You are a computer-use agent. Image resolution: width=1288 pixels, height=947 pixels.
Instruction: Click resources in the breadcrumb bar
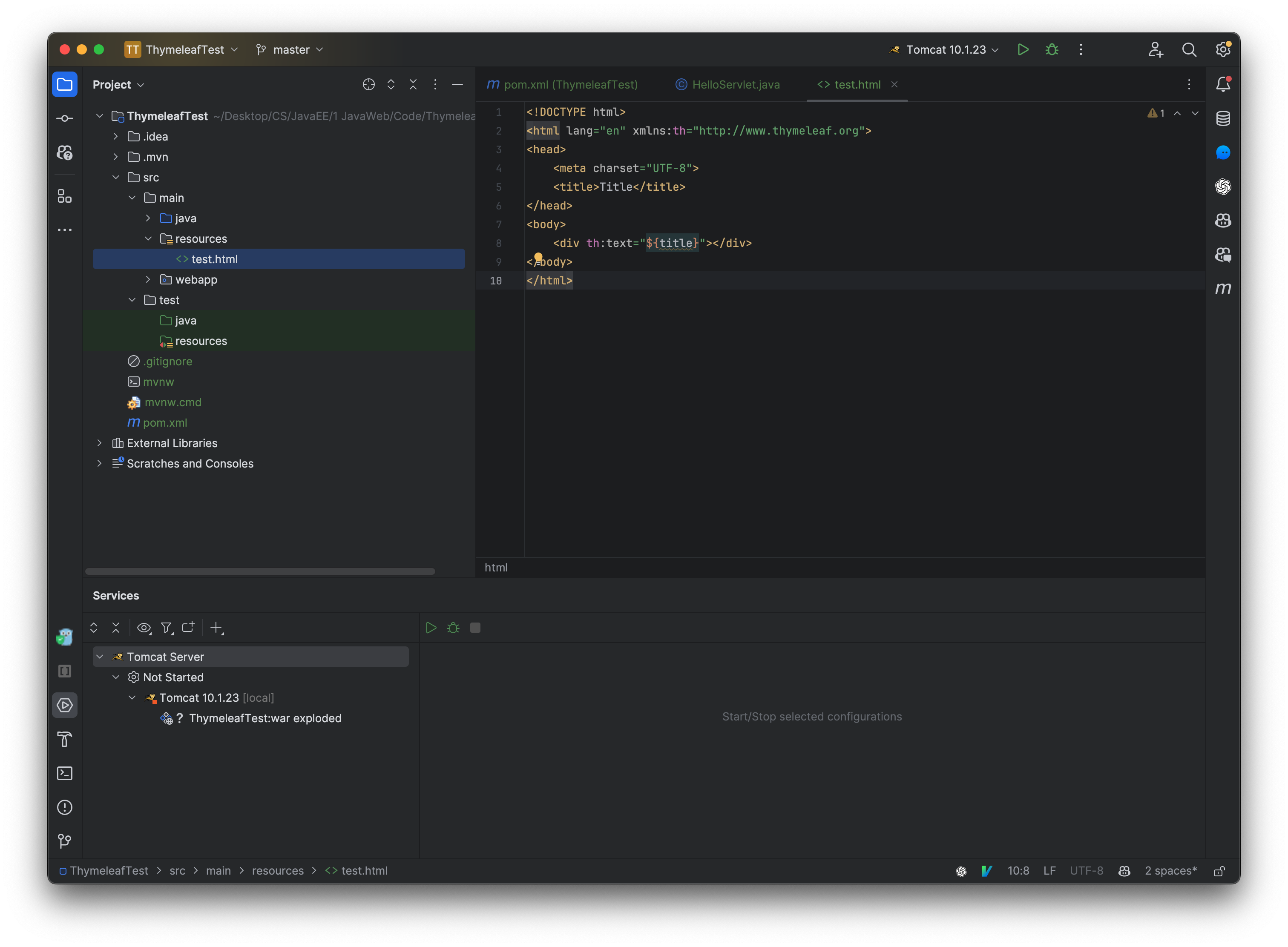278,871
